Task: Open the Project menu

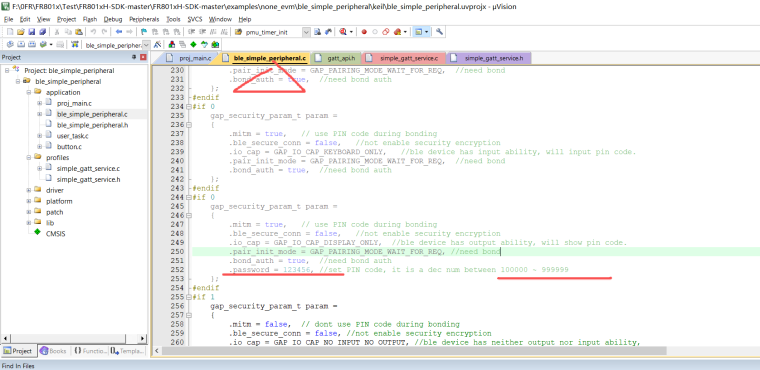Action: pyautogui.click(x=66, y=19)
